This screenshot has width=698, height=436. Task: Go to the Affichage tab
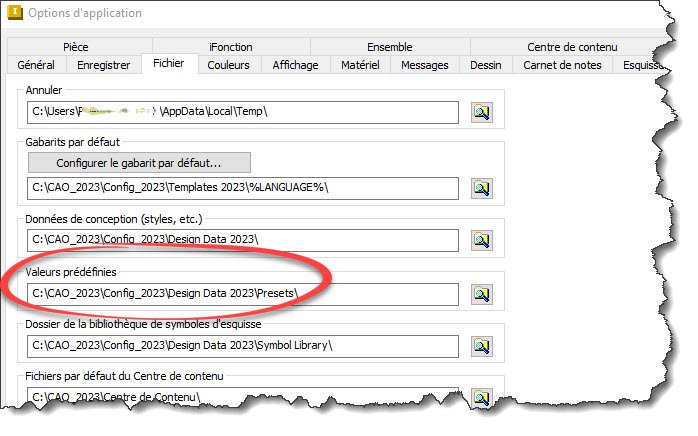click(x=295, y=65)
